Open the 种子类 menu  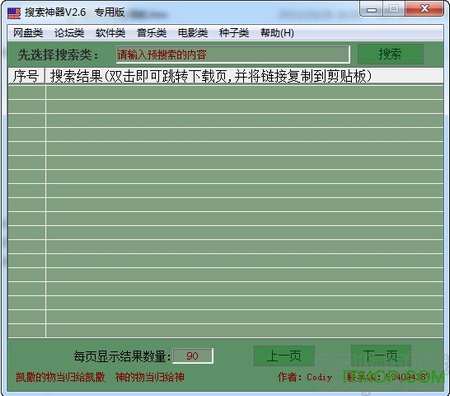tap(234, 33)
